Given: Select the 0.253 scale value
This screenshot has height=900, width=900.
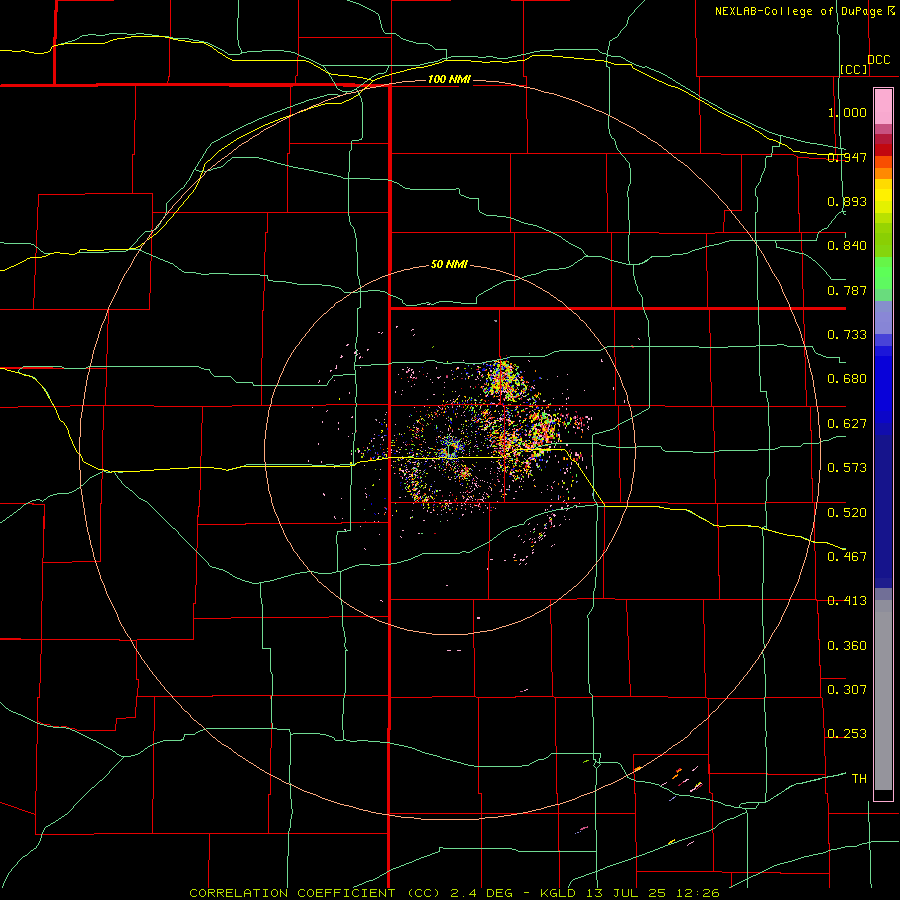Looking at the screenshot, I should 847,734.
